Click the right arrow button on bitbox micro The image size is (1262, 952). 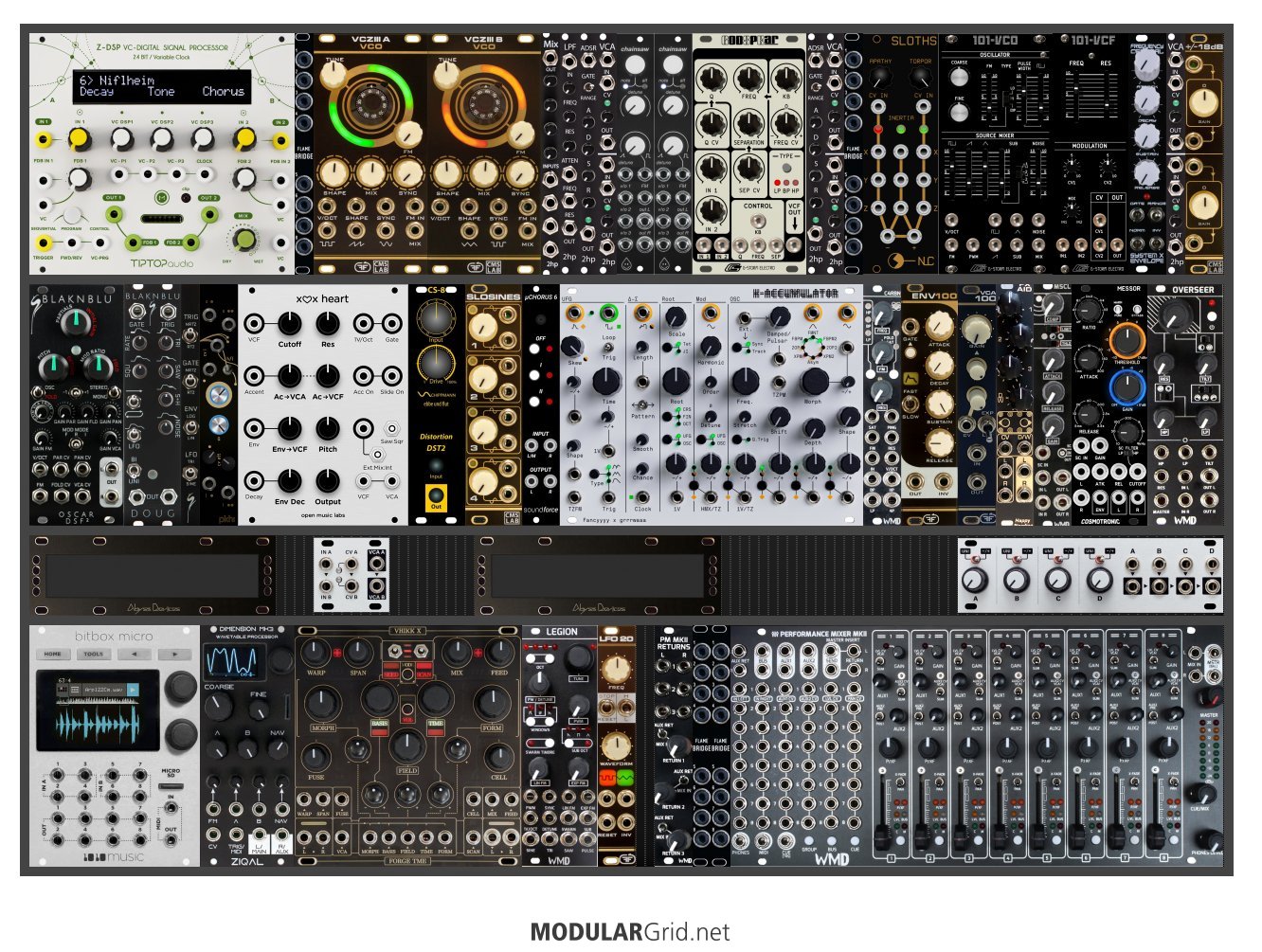(174, 654)
